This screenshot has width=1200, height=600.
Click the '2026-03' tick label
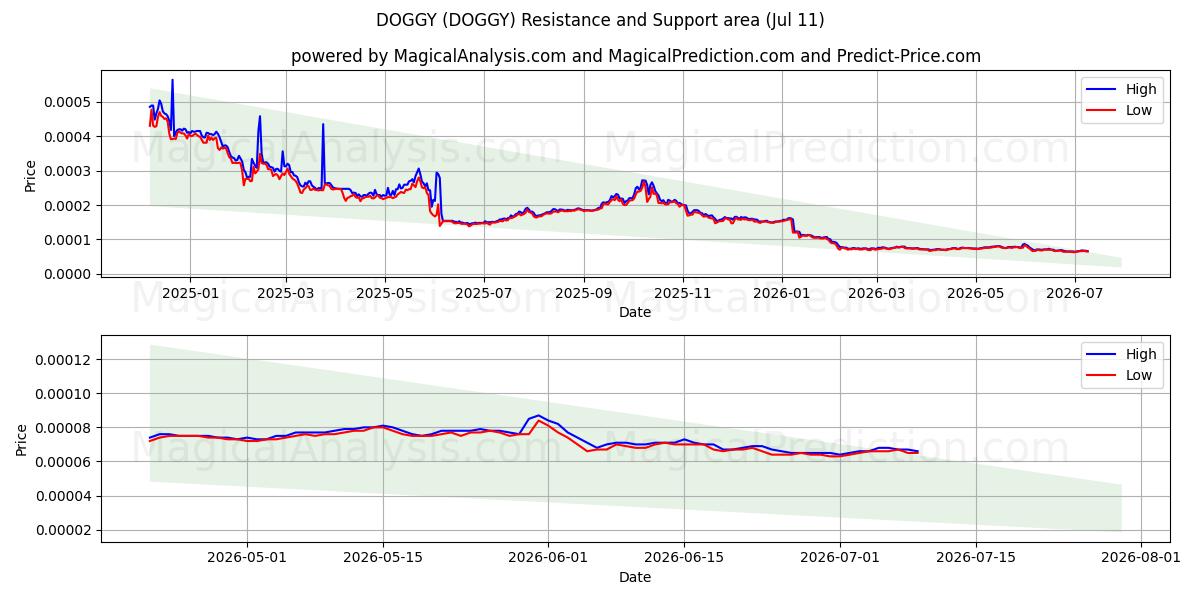coord(877,293)
